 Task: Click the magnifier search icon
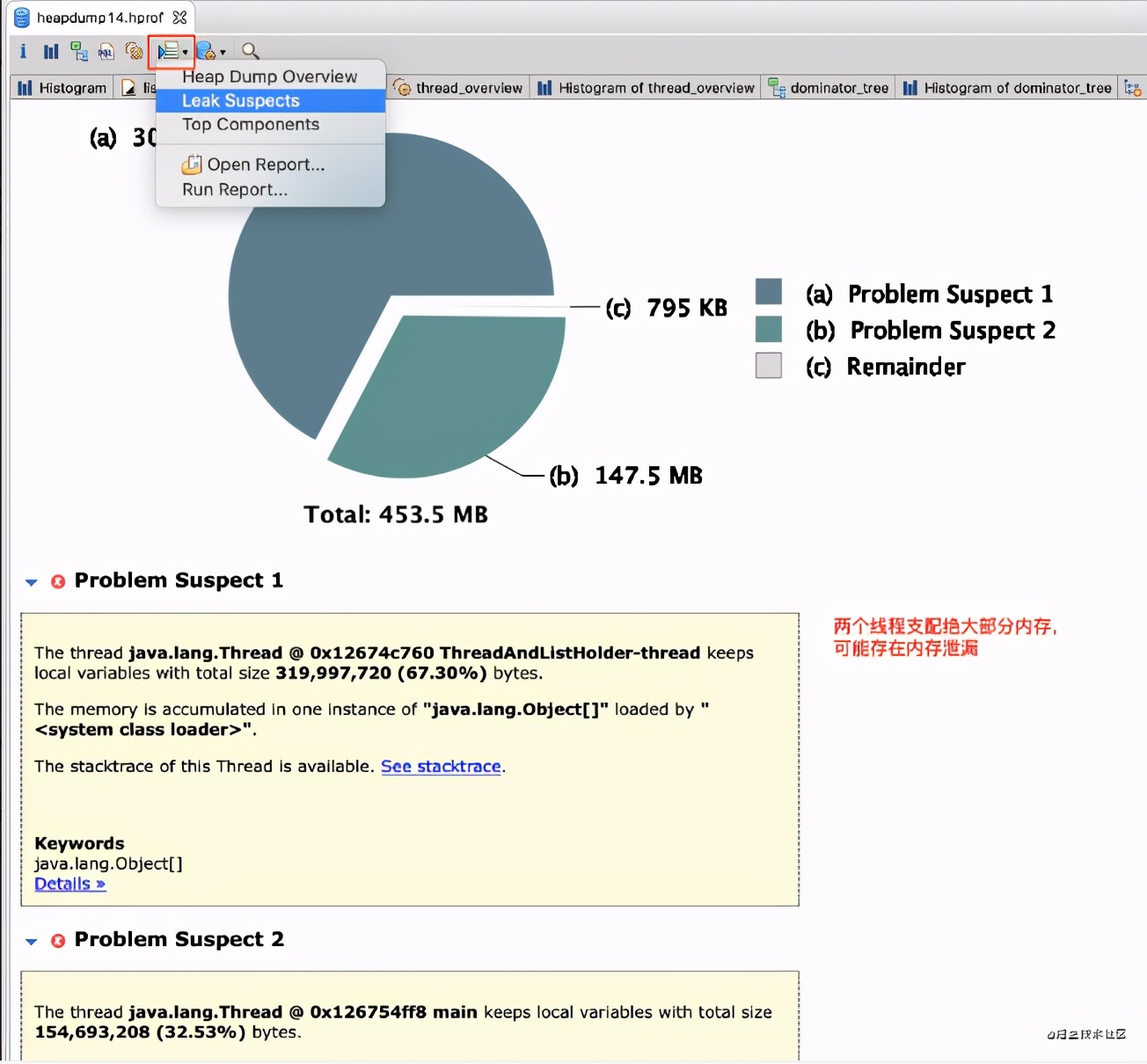click(251, 51)
